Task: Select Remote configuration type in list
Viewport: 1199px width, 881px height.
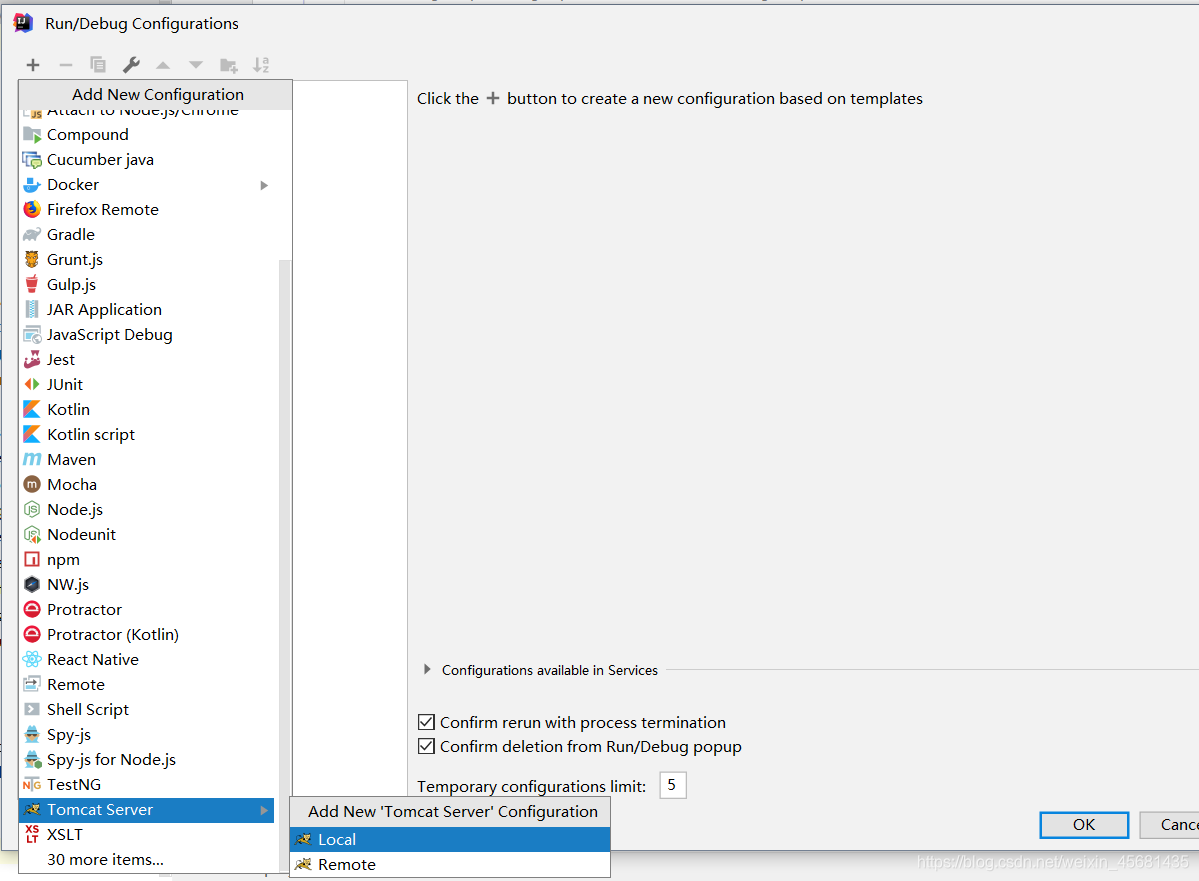Action: tap(147, 684)
